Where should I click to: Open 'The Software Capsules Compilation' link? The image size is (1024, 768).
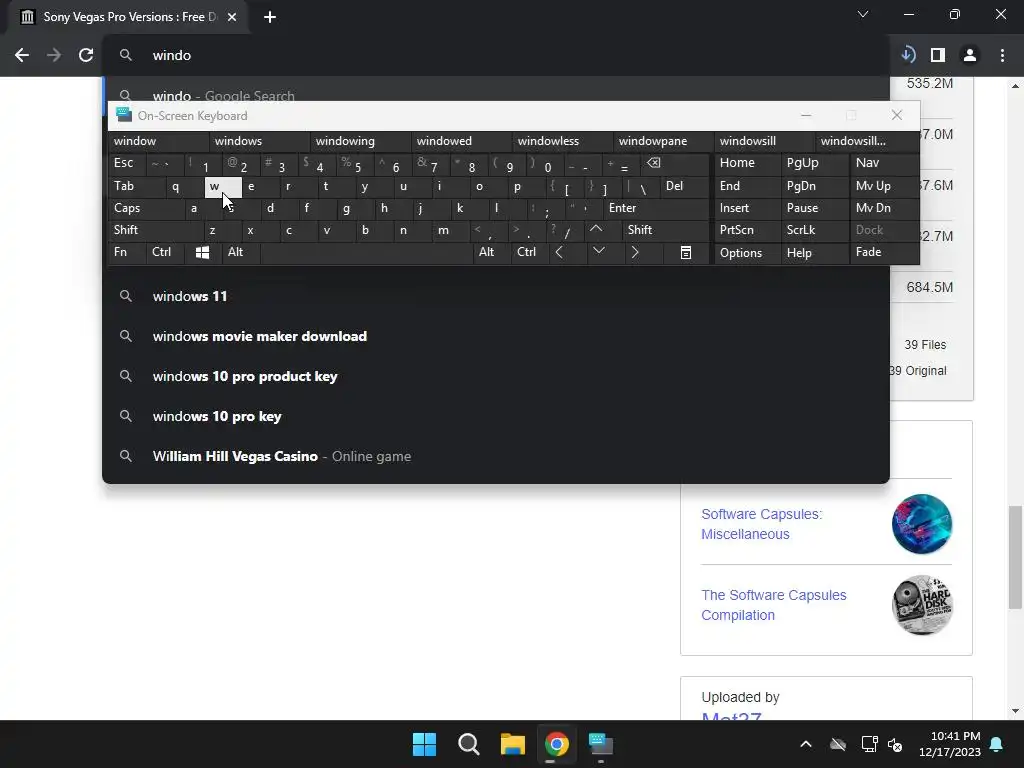point(774,605)
